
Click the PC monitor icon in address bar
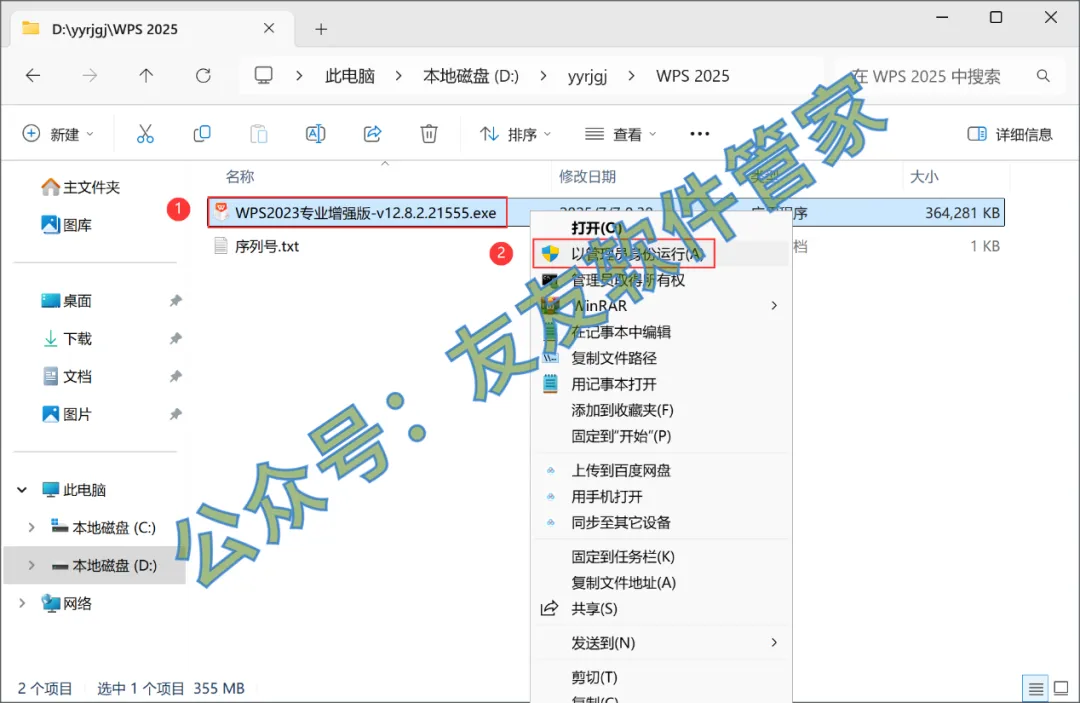264,75
